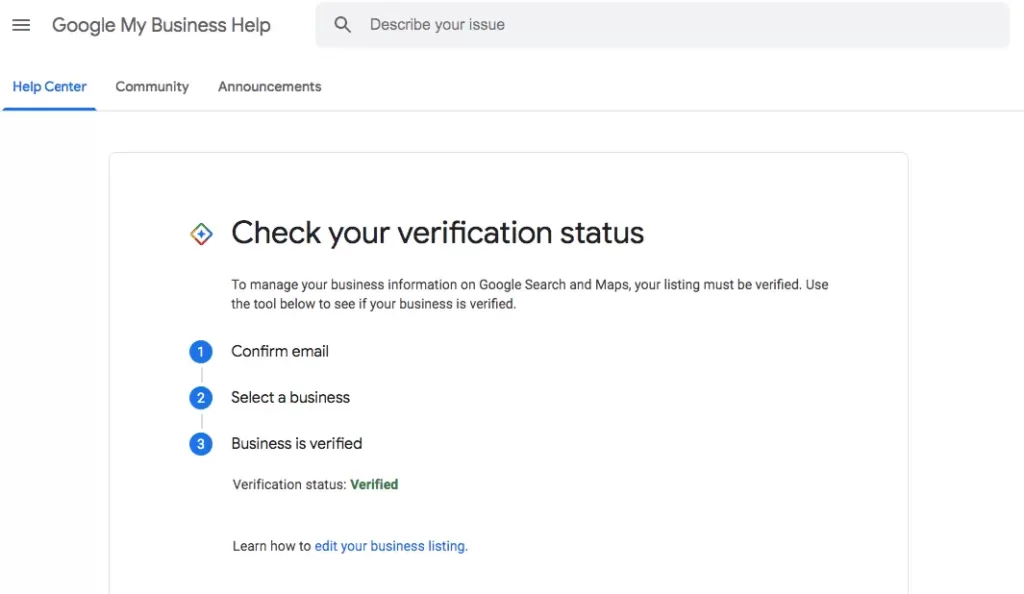Select step 2 circle for Select a business
This screenshot has height=594, width=1024.
(200, 398)
